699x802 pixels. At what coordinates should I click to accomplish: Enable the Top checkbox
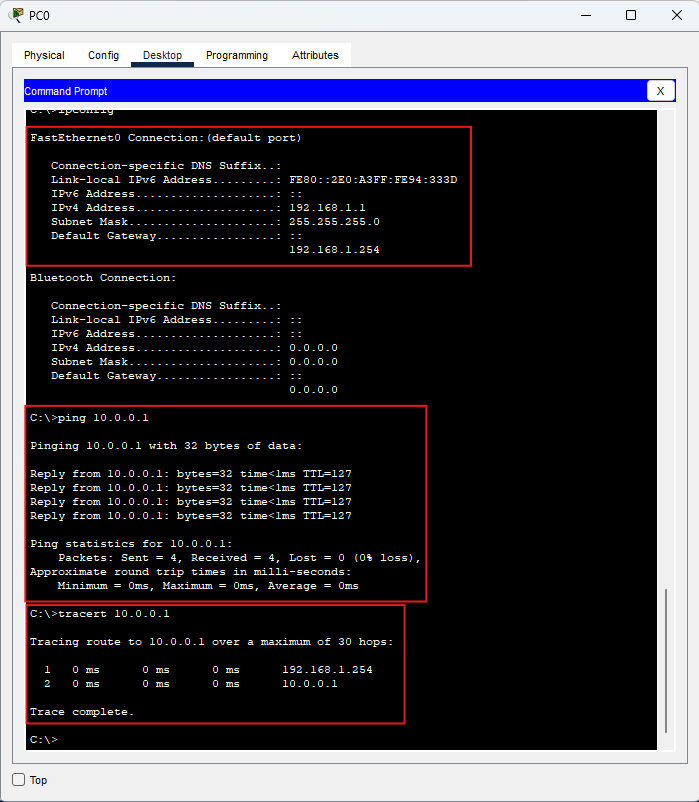coord(18,779)
